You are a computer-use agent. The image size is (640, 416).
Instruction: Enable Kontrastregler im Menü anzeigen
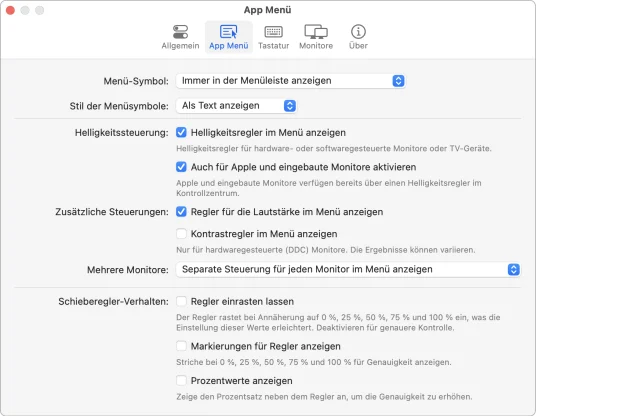click(x=182, y=234)
